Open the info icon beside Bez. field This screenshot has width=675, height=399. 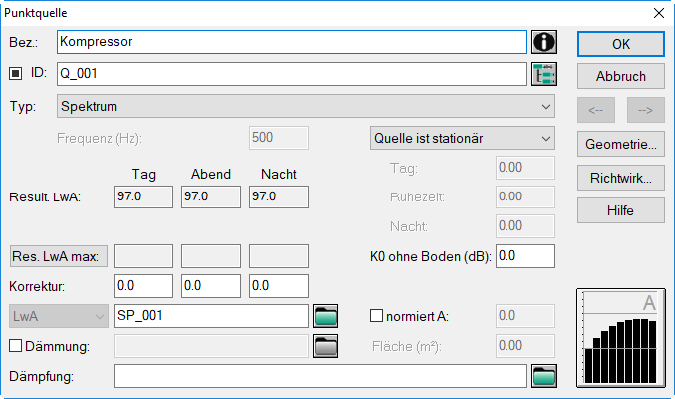point(544,42)
